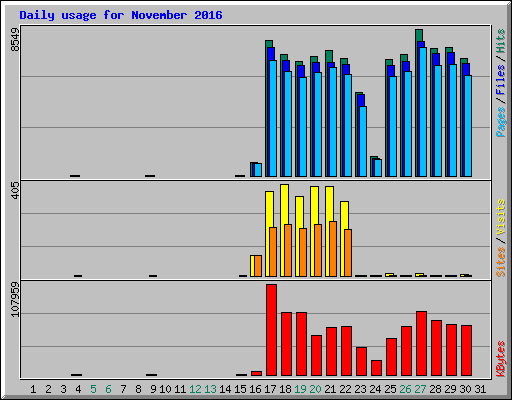512x400 pixels.
Task: Select the orange Sites bar for day 17
Action: (x=273, y=252)
